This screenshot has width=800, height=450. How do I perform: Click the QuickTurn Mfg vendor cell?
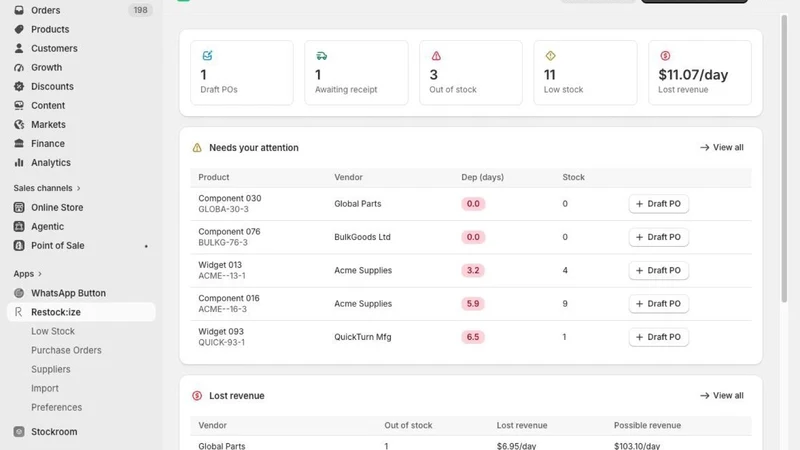[x=363, y=337]
